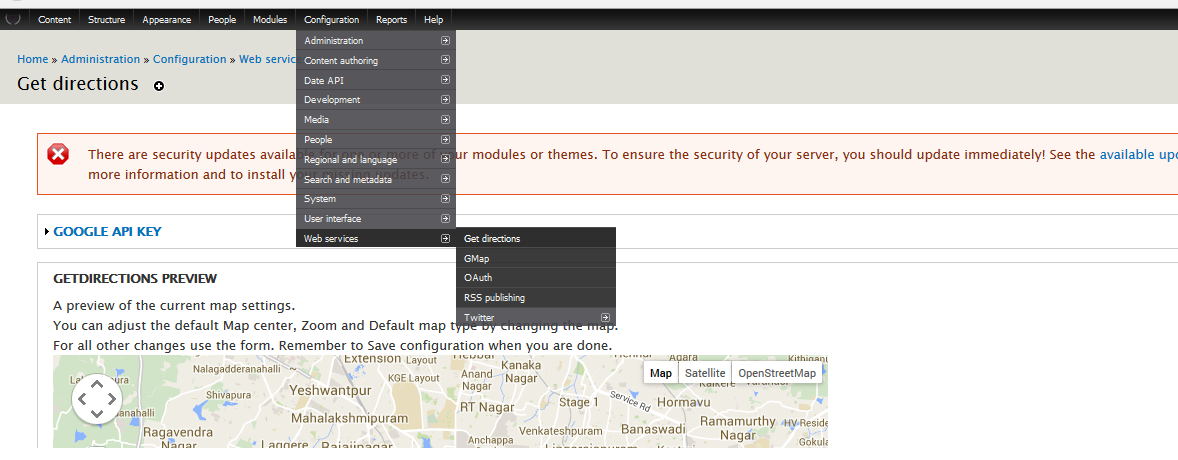Click the map pan control arrows
1178x460 pixels.
(x=97, y=399)
